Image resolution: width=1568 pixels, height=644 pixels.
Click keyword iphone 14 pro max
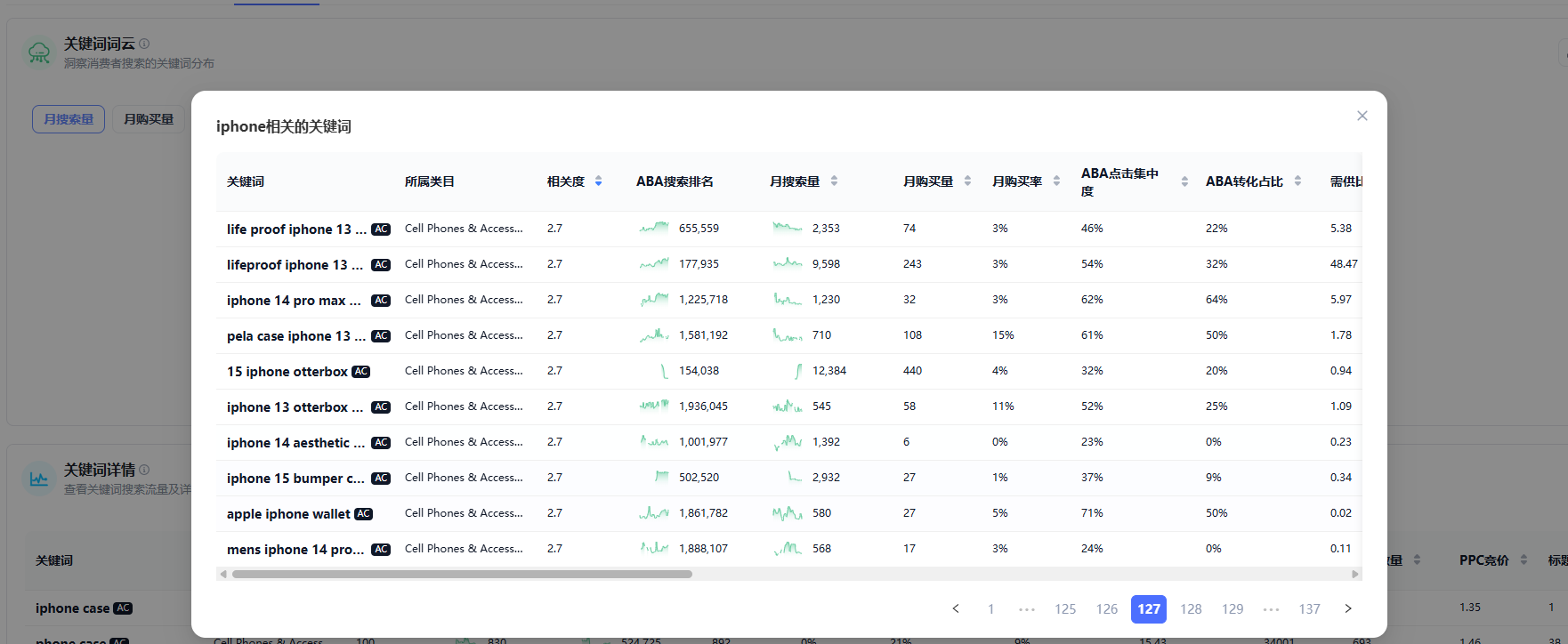pyautogui.click(x=294, y=301)
